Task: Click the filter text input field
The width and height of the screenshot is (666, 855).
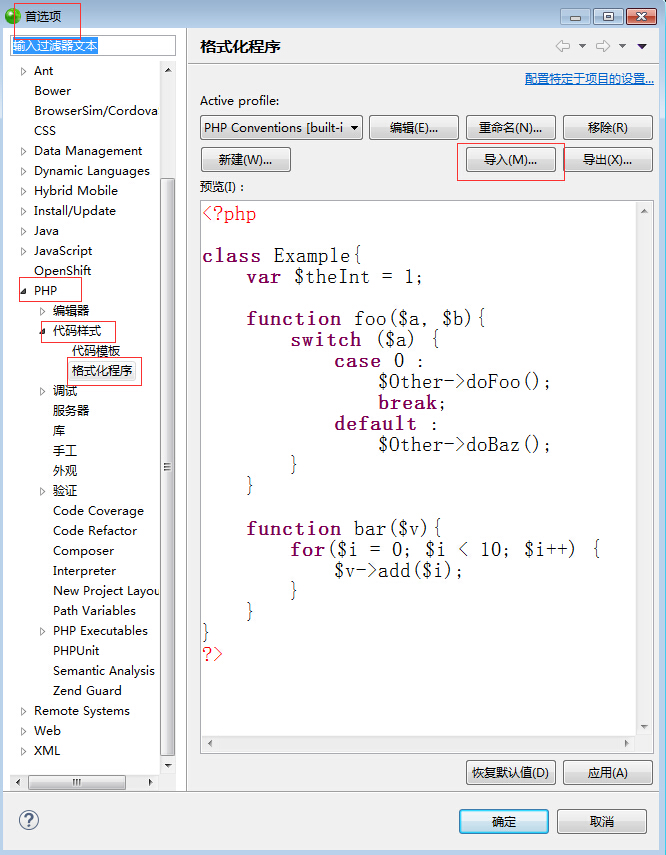Action: [x=93, y=46]
